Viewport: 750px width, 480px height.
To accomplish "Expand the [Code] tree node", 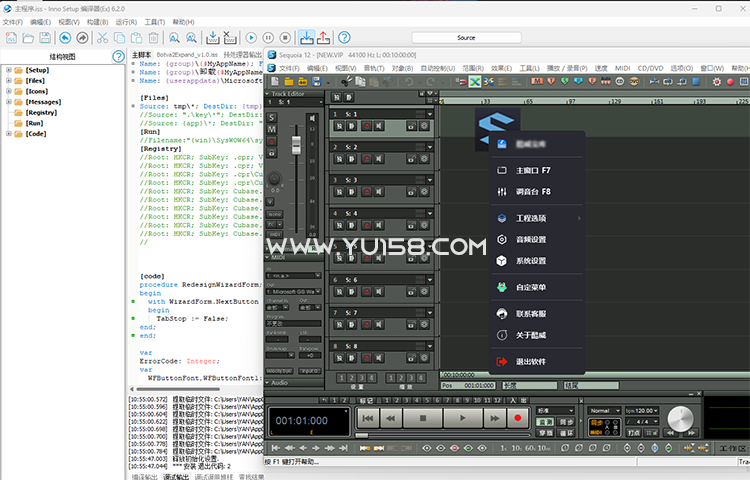I will tap(7, 133).
